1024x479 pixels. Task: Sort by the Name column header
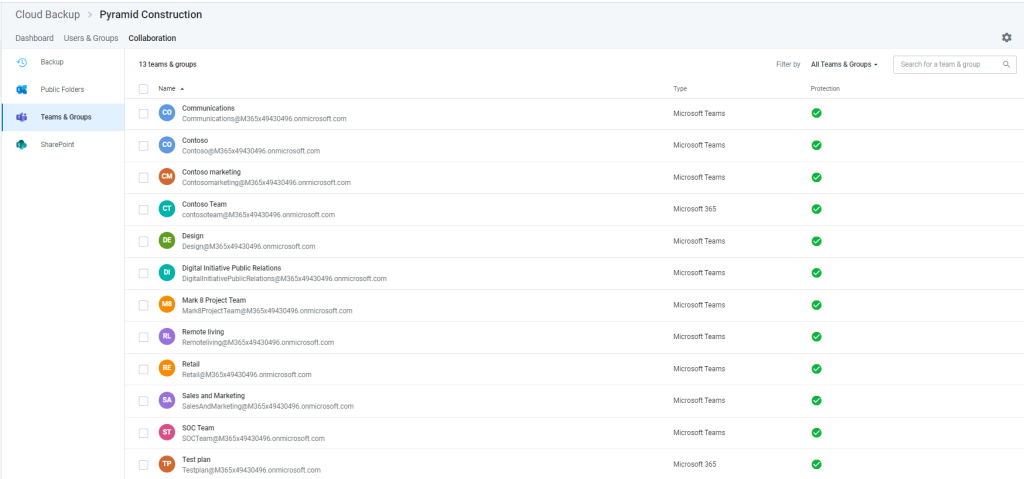[170, 89]
